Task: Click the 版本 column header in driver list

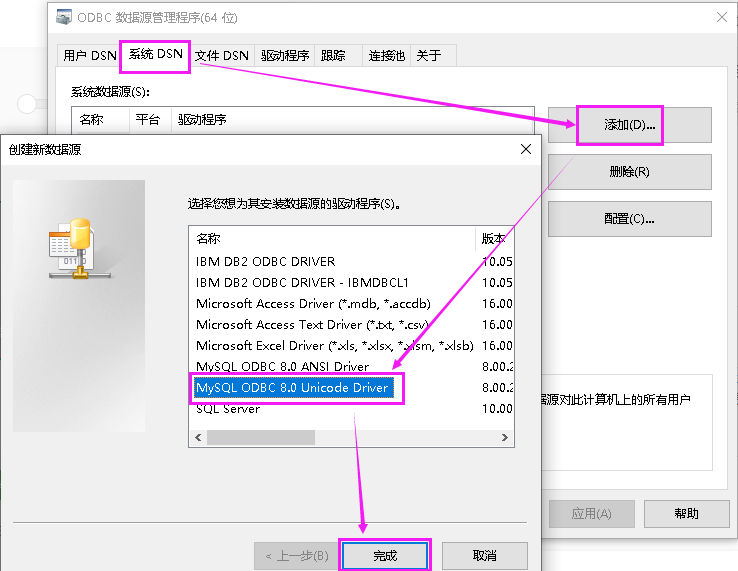Action: [x=494, y=239]
